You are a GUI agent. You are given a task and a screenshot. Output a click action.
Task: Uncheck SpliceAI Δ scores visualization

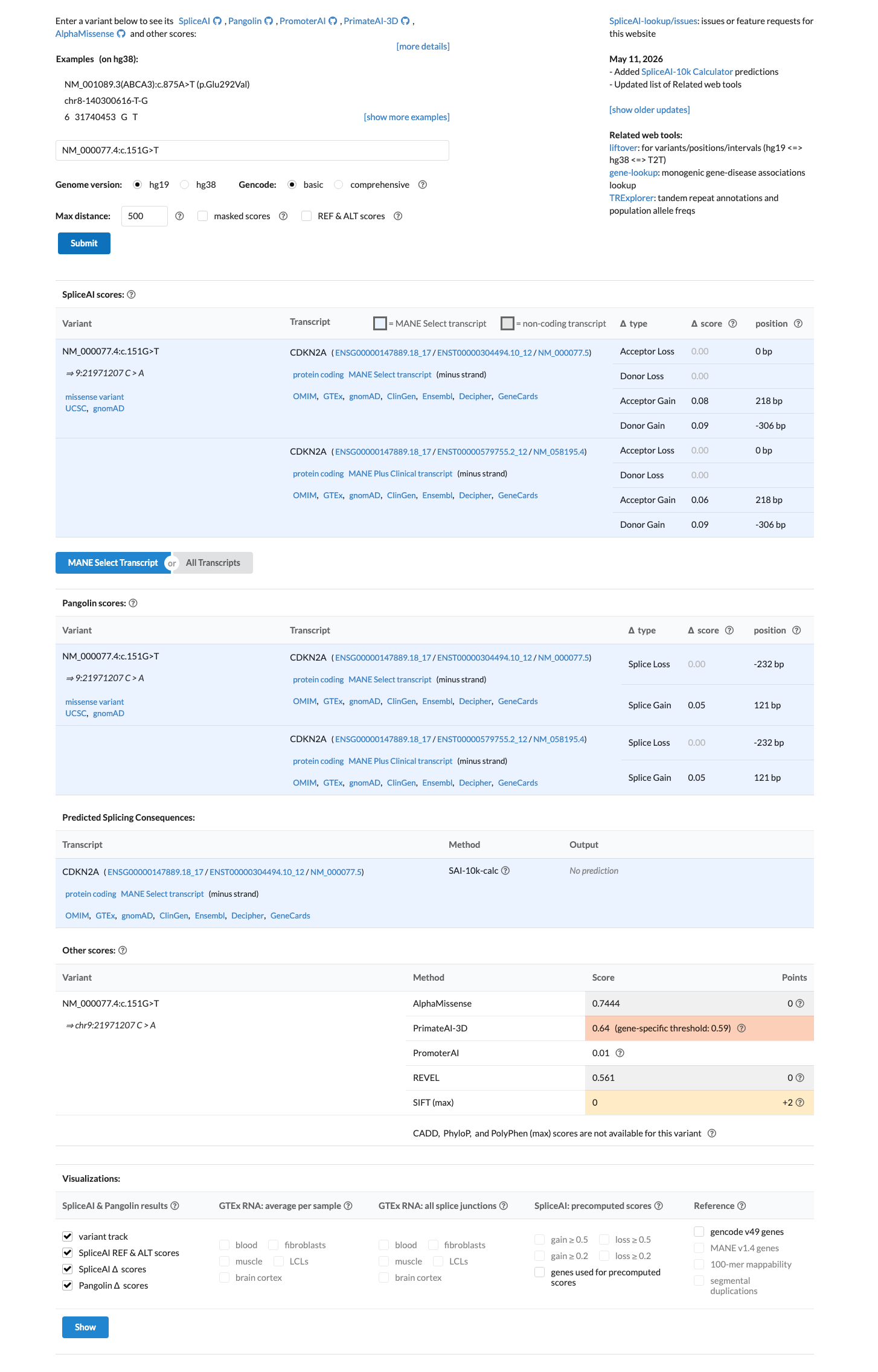68,1269
